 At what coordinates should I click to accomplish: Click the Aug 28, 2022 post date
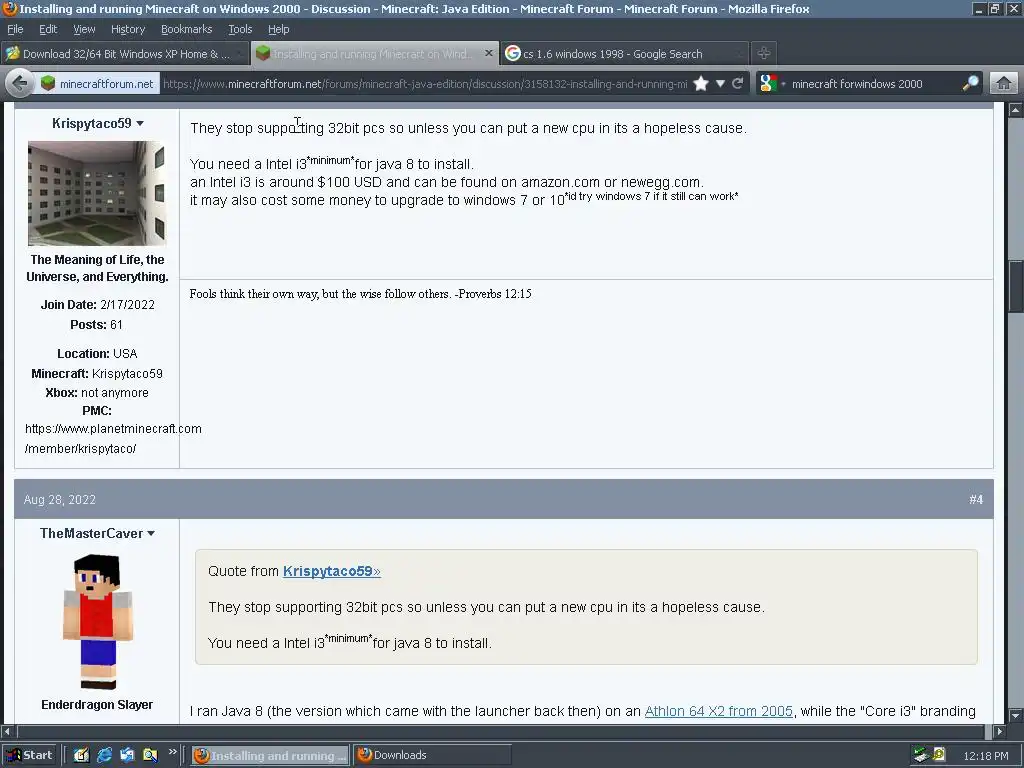[59, 500]
